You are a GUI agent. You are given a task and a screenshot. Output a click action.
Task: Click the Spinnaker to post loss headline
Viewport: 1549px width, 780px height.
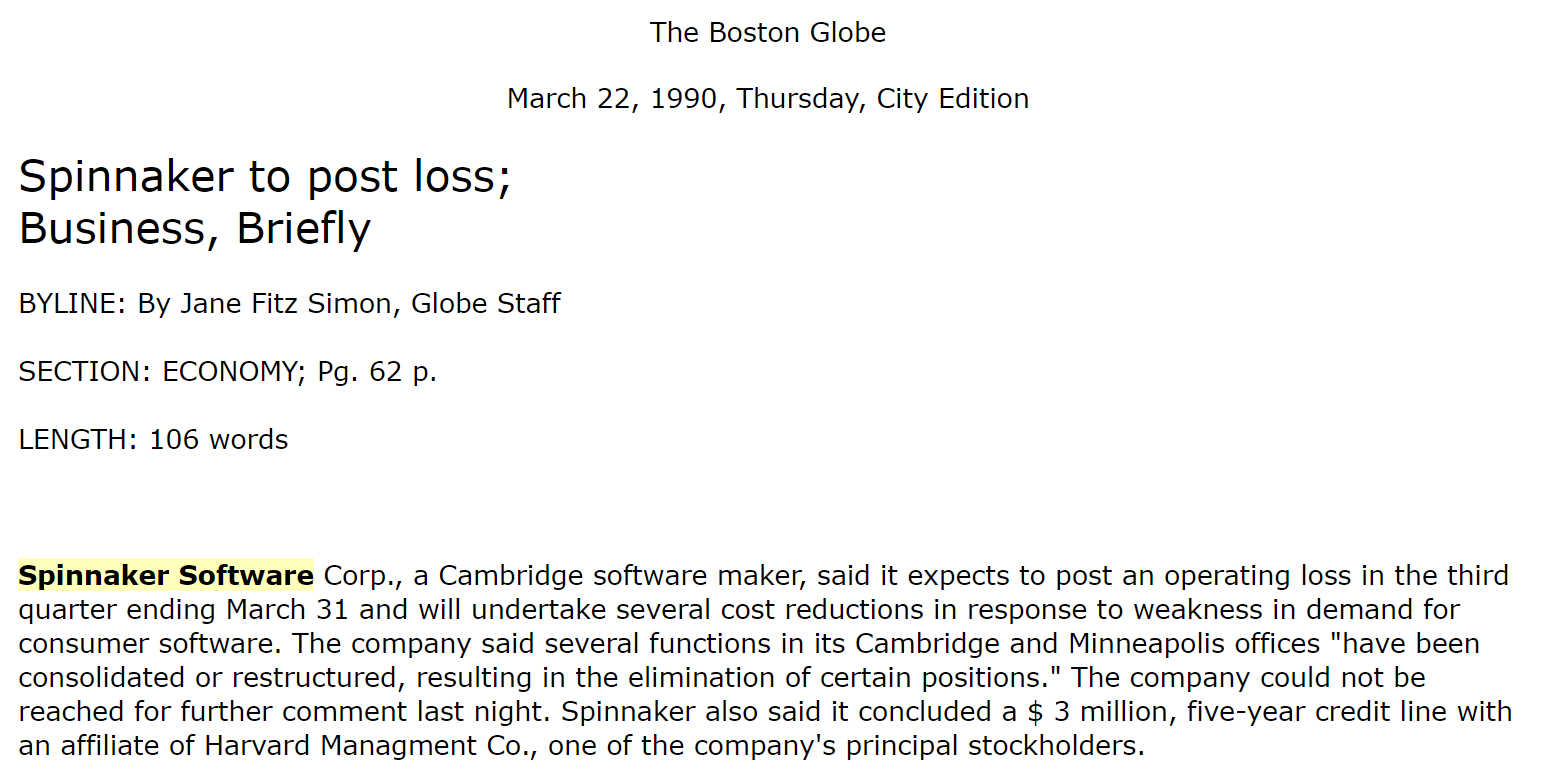[265, 177]
